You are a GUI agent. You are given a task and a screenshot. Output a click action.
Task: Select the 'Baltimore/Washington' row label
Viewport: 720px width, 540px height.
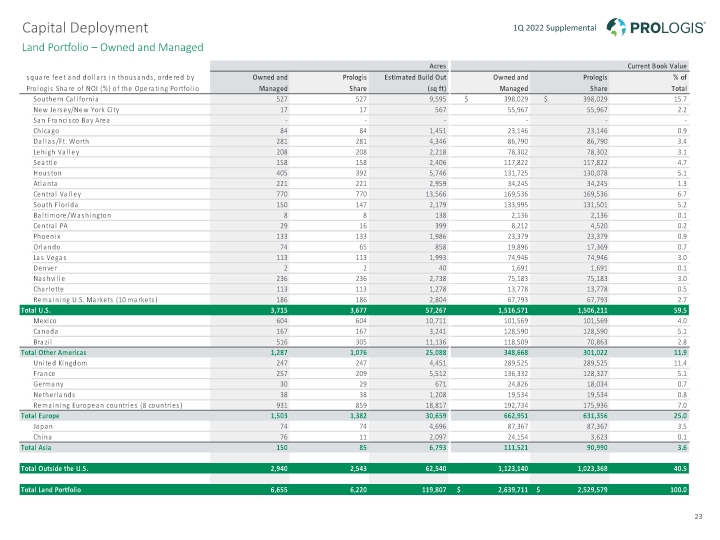pos(72,215)
